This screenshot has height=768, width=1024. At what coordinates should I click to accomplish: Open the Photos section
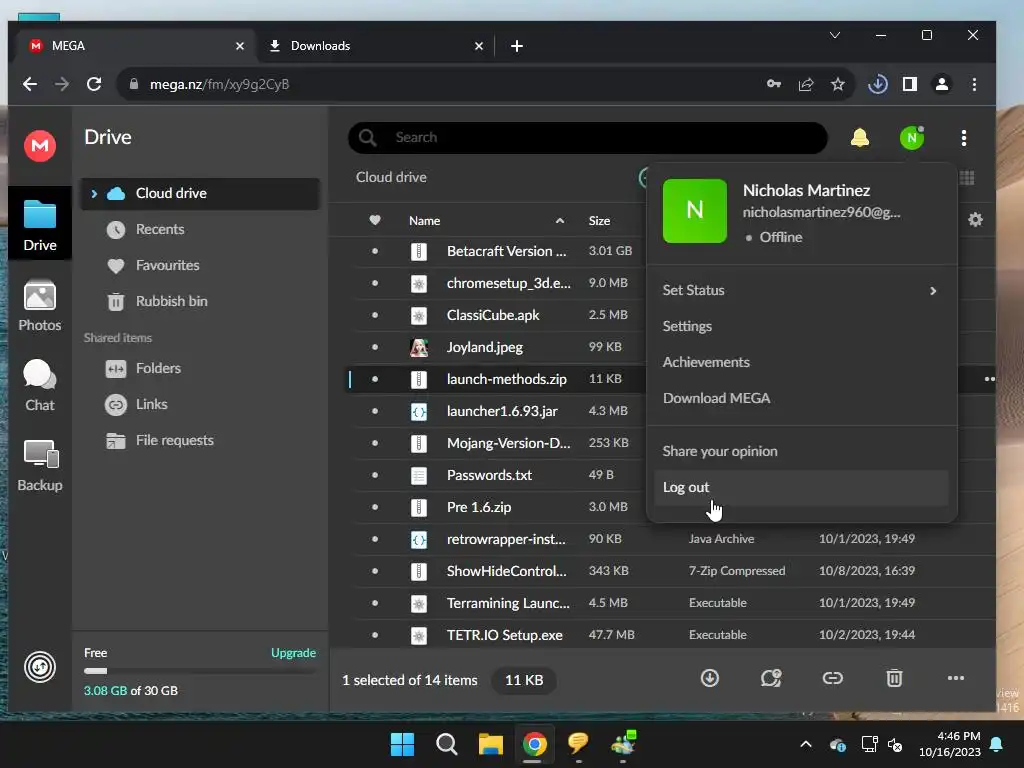40,306
